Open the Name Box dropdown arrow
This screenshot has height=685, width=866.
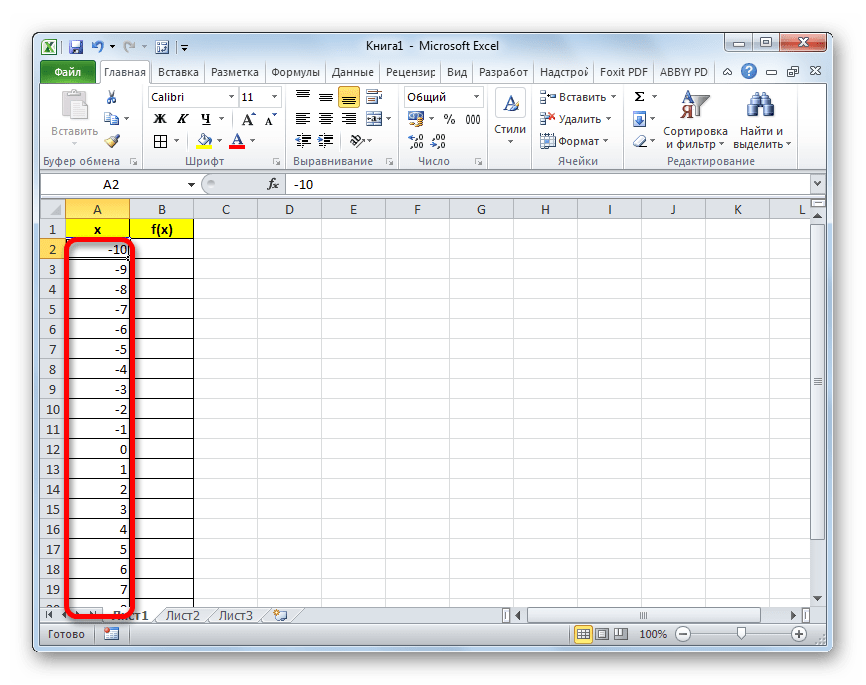point(192,185)
